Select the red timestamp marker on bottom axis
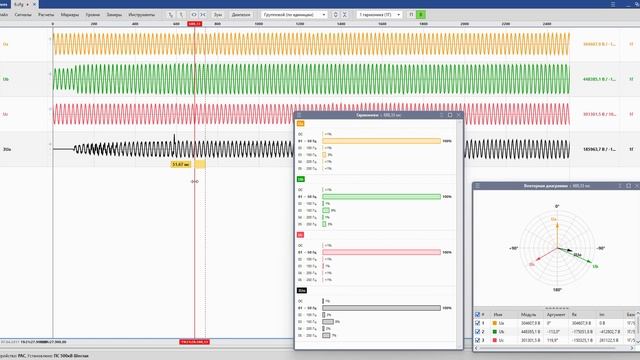Screen dimensions: 640x360 click(x=195, y=342)
